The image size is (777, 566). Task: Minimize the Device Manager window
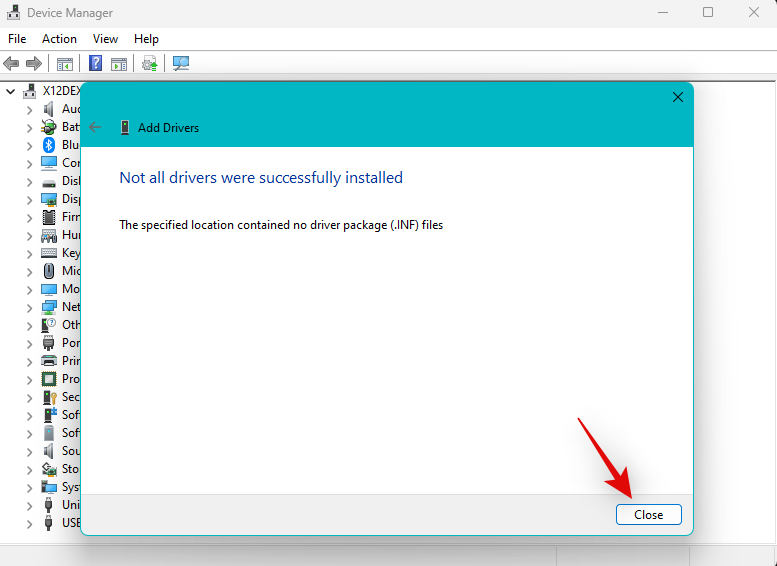point(663,12)
